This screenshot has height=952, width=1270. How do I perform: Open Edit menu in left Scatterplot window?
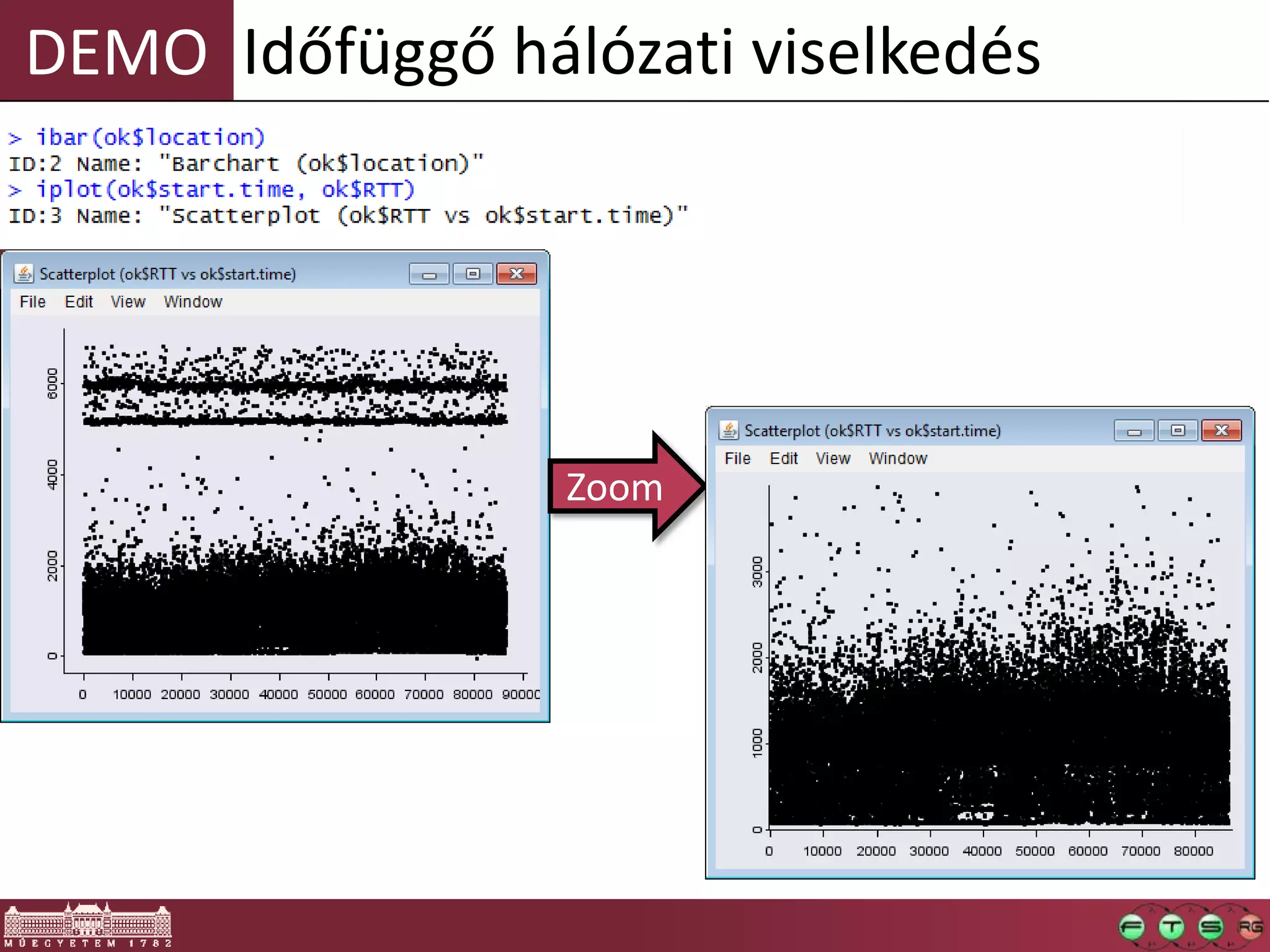click(x=79, y=302)
